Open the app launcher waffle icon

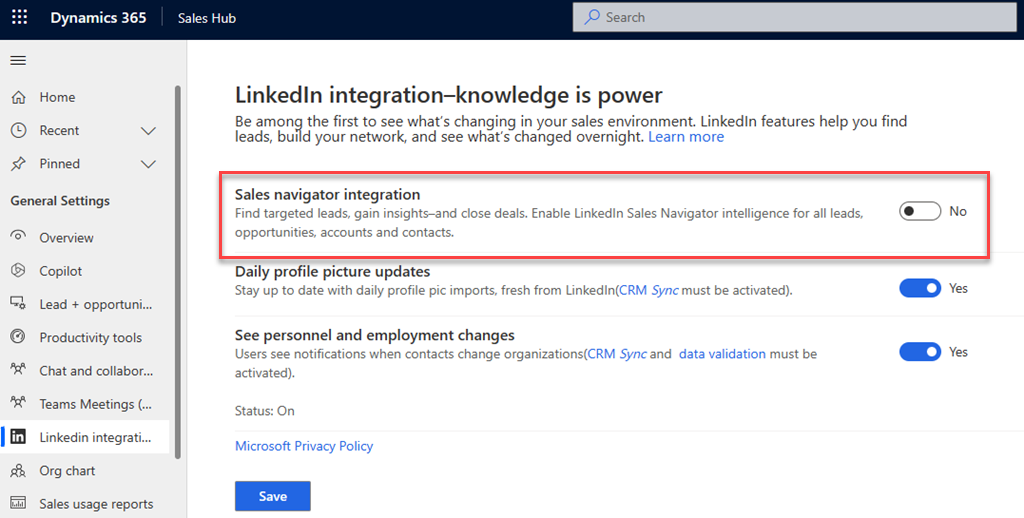tap(20, 18)
